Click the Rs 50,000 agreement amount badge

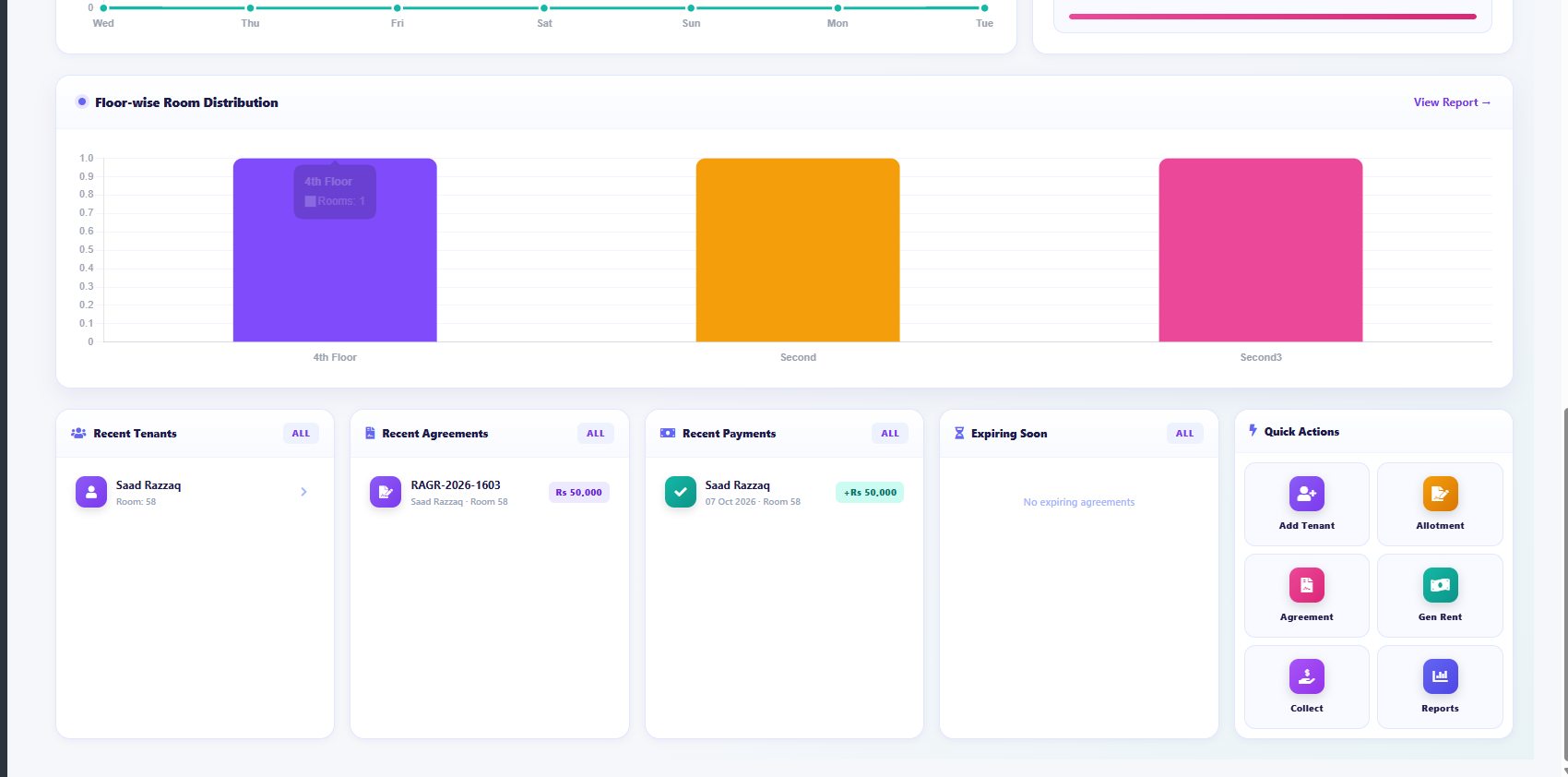coord(579,493)
